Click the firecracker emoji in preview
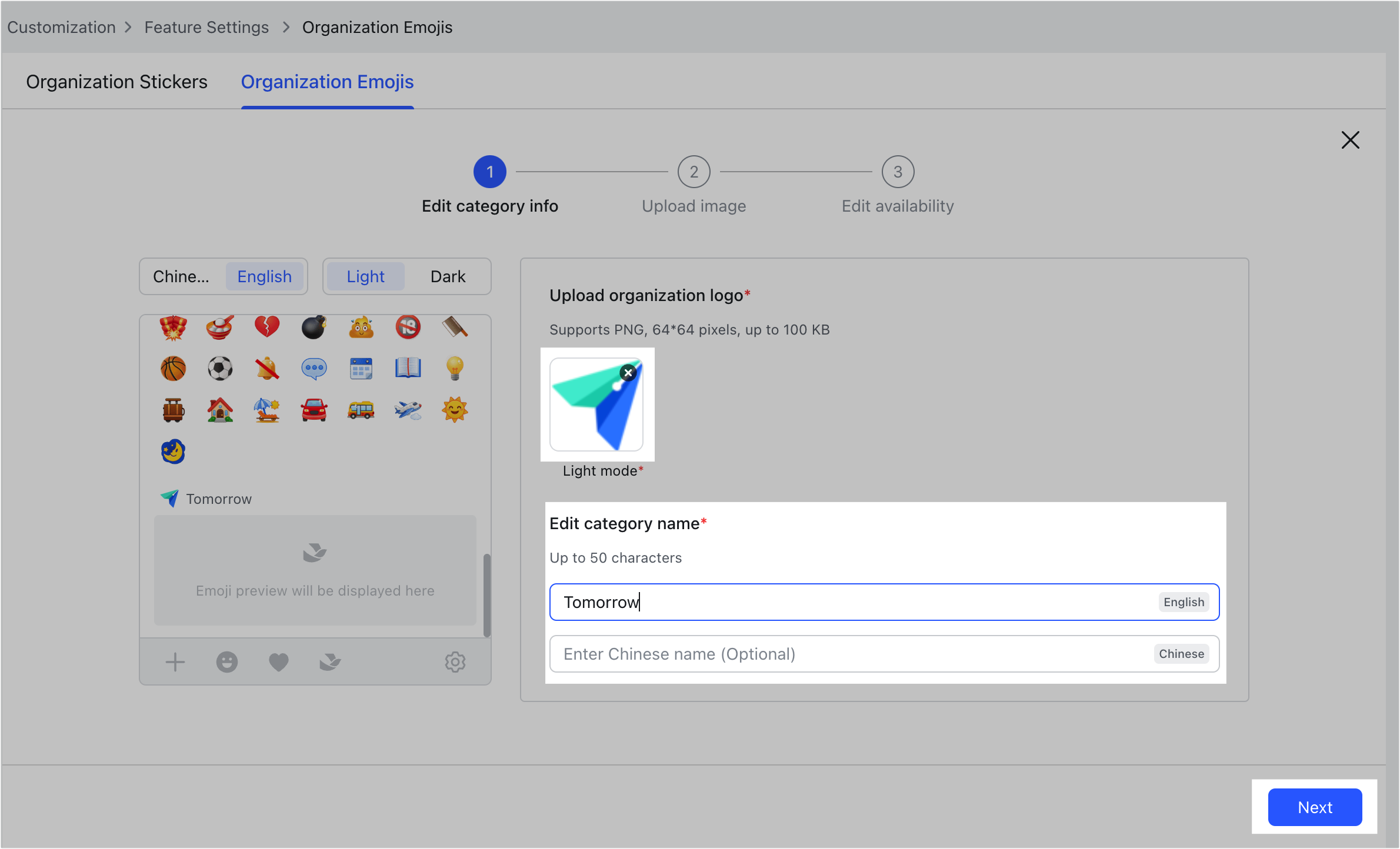1400x849 pixels. [173, 327]
